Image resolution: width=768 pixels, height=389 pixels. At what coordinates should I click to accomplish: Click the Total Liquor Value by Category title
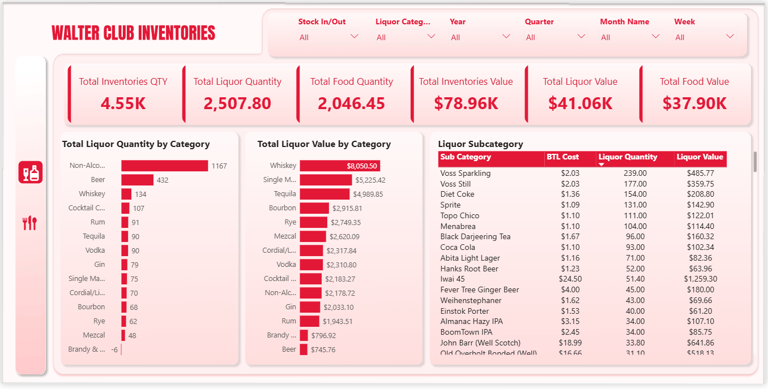click(x=324, y=144)
